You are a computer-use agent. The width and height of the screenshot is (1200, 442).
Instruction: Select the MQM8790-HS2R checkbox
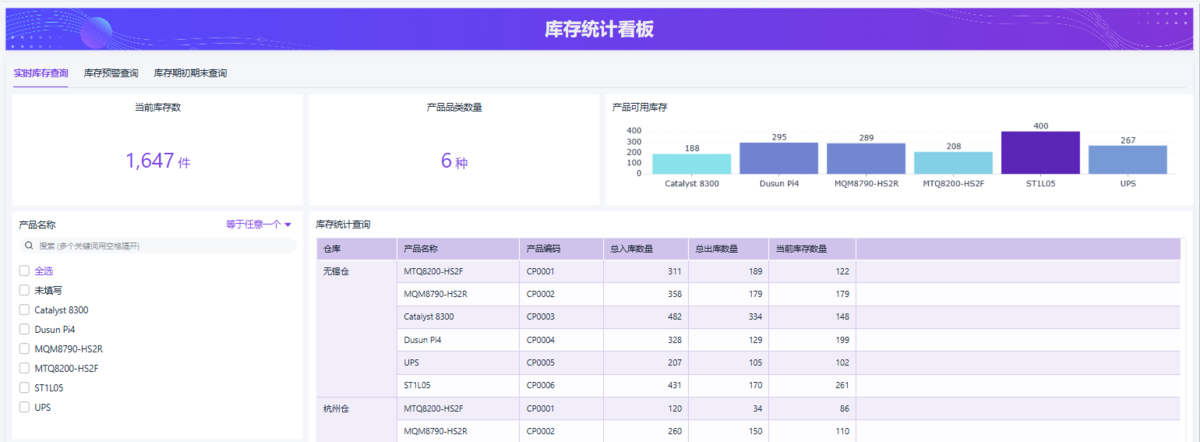click(24, 349)
